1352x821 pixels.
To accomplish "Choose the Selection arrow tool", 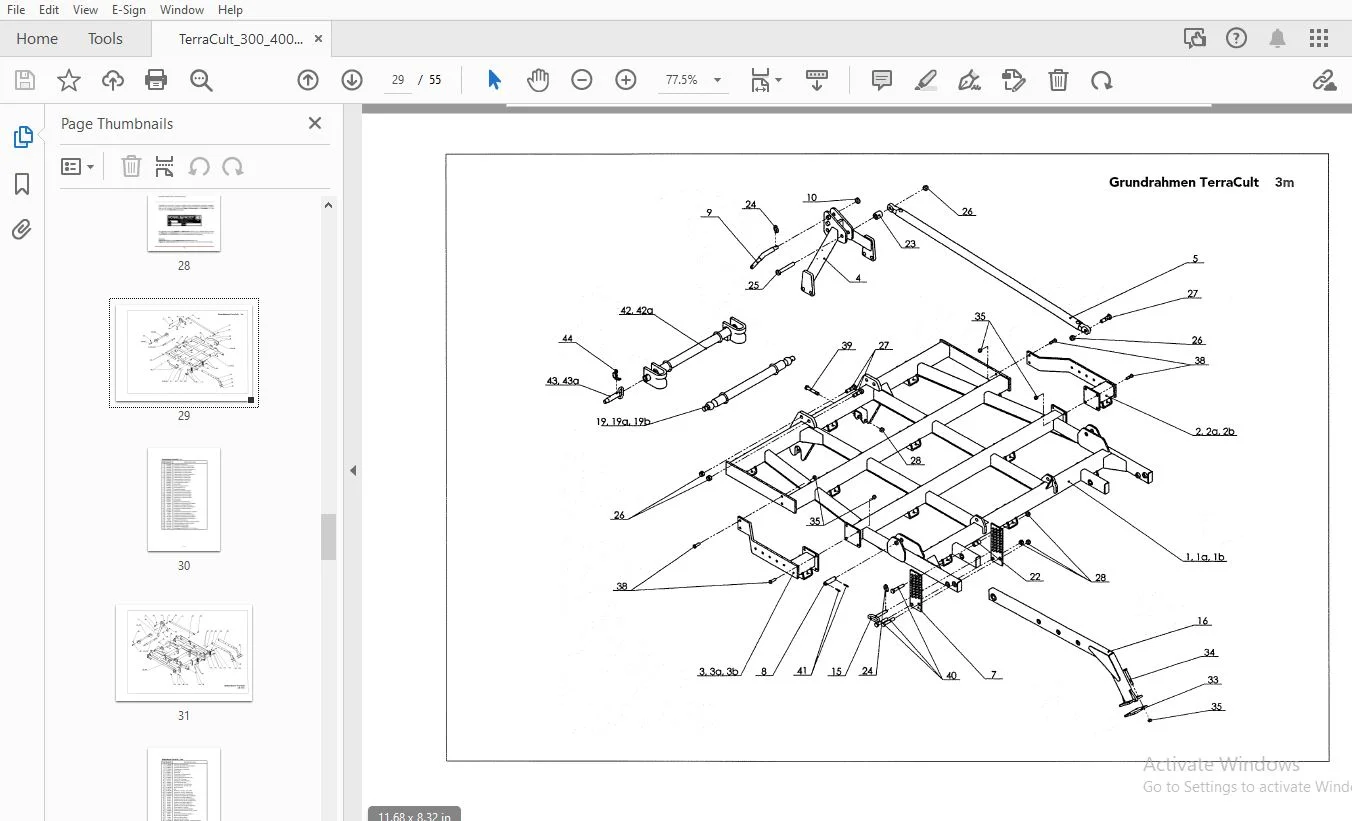I will click(x=494, y=80).
